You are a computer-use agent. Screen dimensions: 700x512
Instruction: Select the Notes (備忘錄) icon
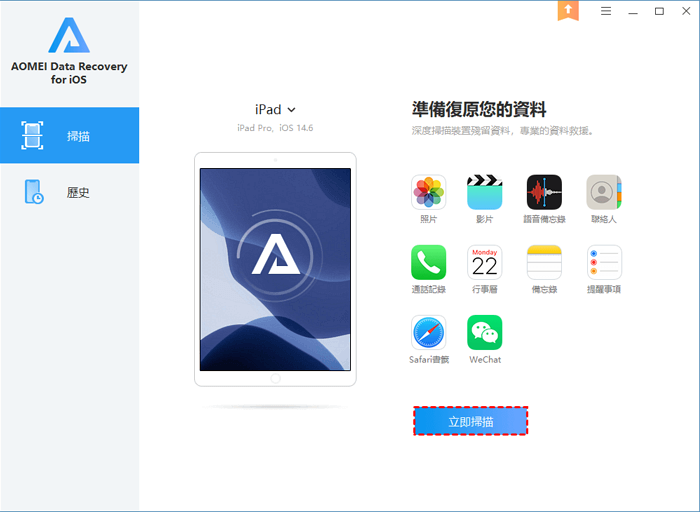tap(544, 262)
